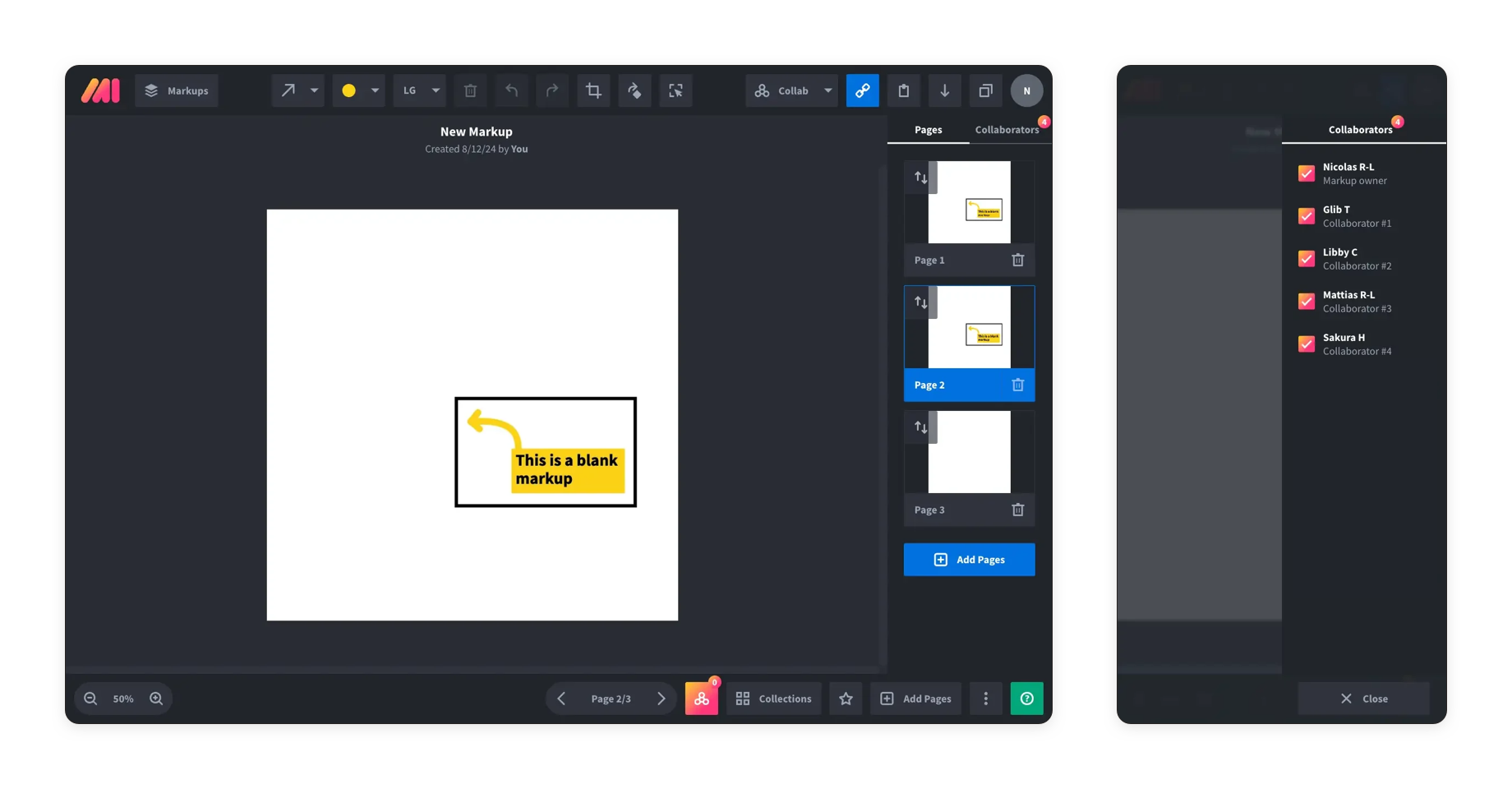Select the Page 1 thumbnail
The height and width of the screenshot is (789, 1512).
[969, 202]
